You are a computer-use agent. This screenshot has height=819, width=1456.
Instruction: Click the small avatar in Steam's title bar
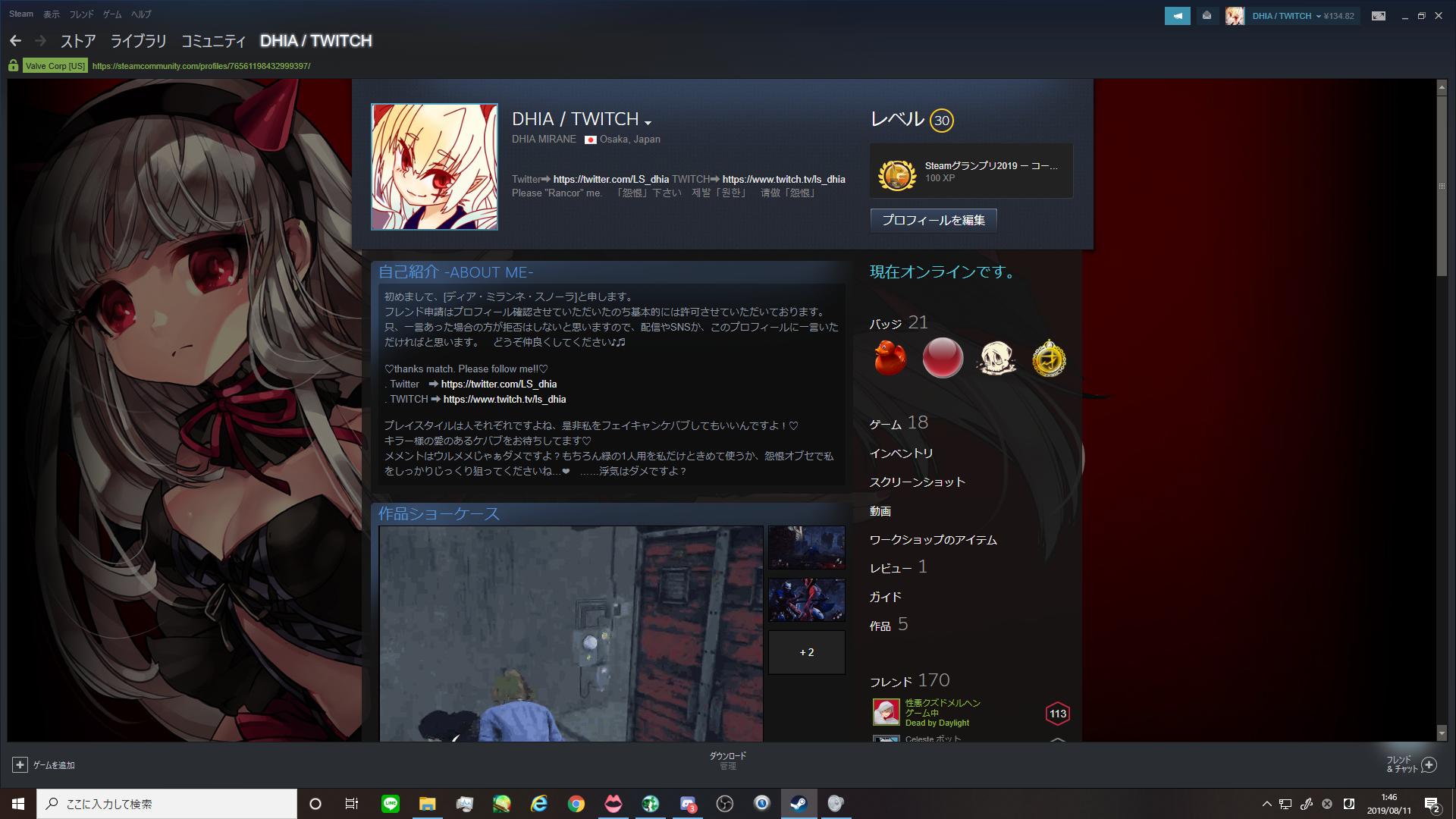(1235, 16)
